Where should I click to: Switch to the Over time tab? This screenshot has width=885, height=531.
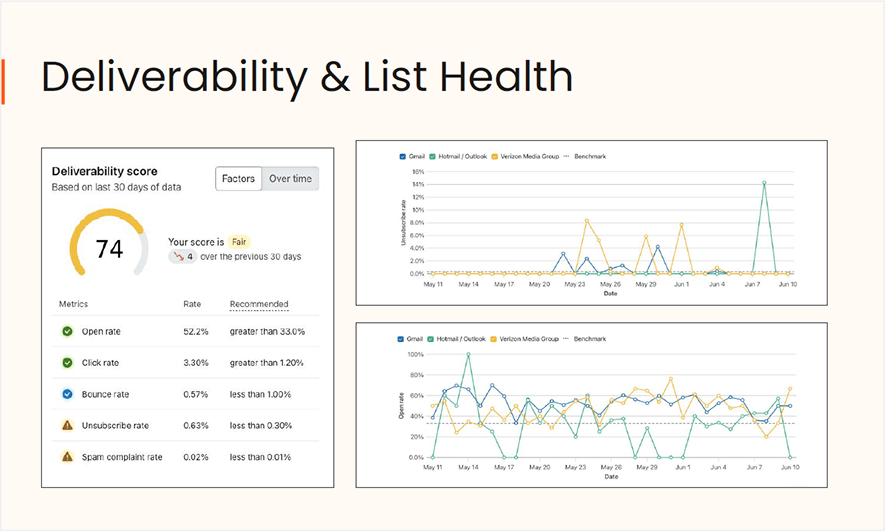pyautogui.click(x=290, y=179)
